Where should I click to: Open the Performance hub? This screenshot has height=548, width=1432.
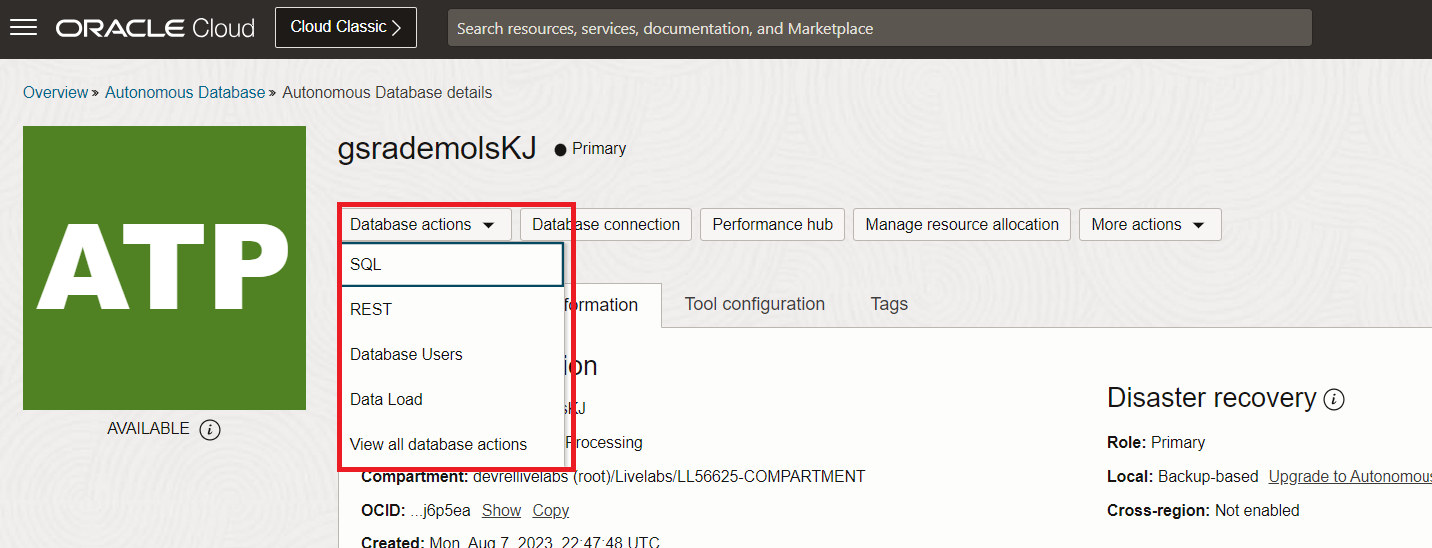point(772,224)
